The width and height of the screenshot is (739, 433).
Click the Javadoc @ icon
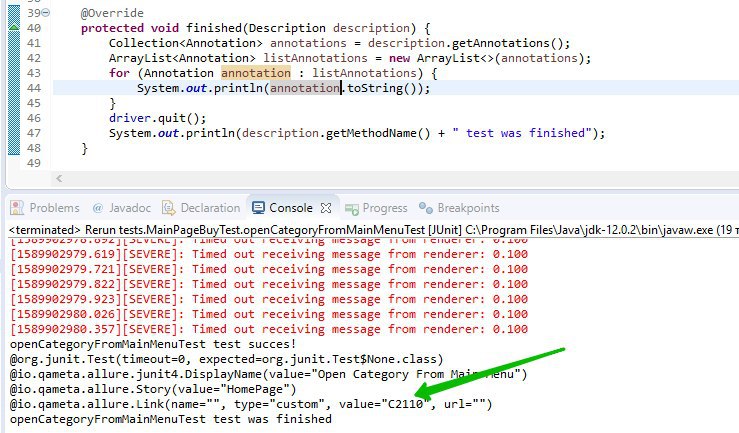point(98,208)
